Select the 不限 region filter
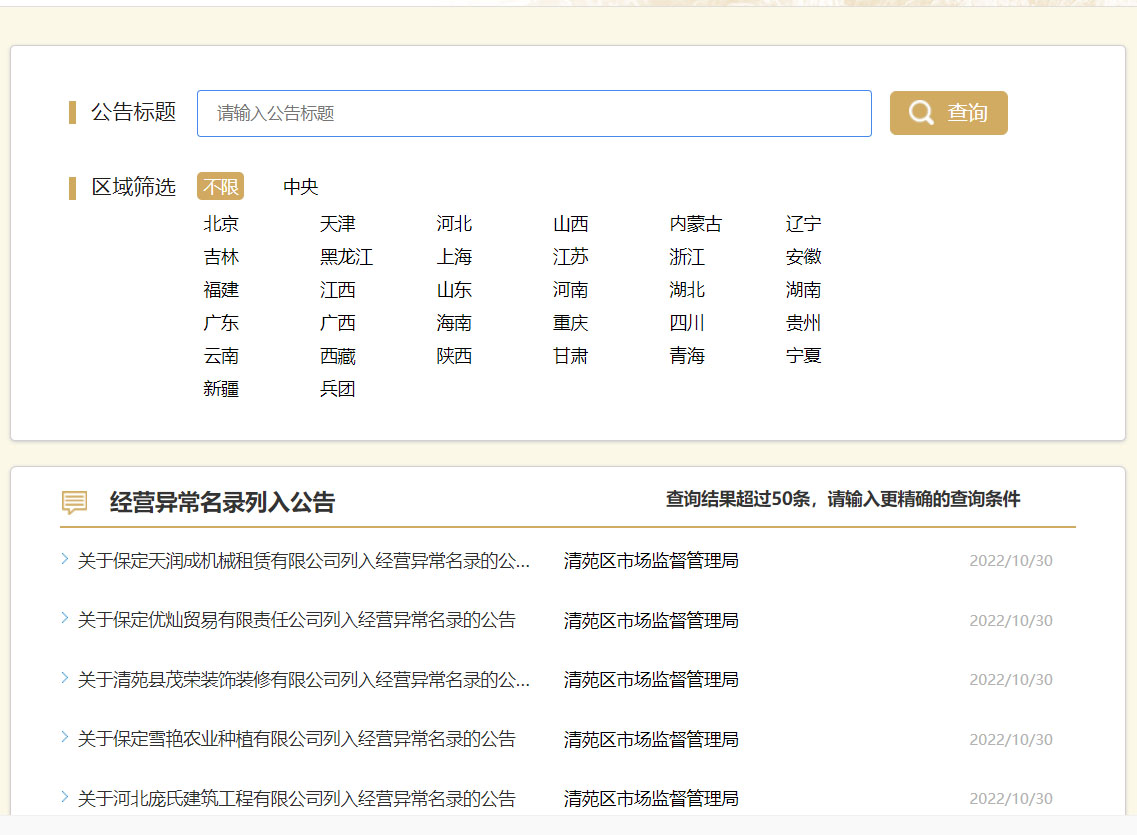Viewport: 1137px width, 835px height. tap(220, 186)
